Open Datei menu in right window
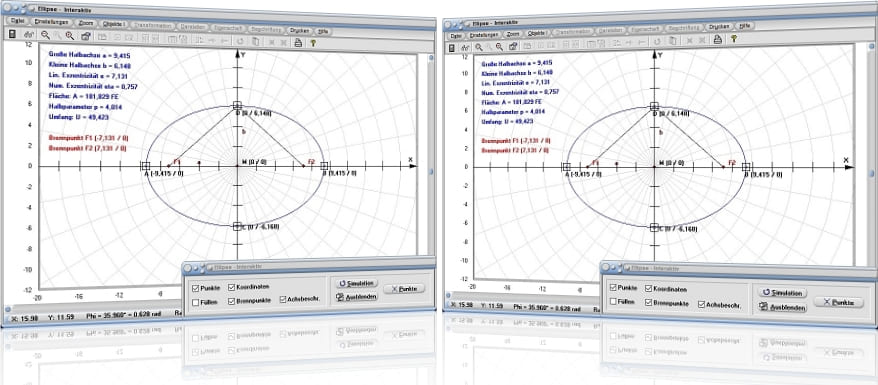The width and height of the screenshot is (878, 385). click(456, 35)
